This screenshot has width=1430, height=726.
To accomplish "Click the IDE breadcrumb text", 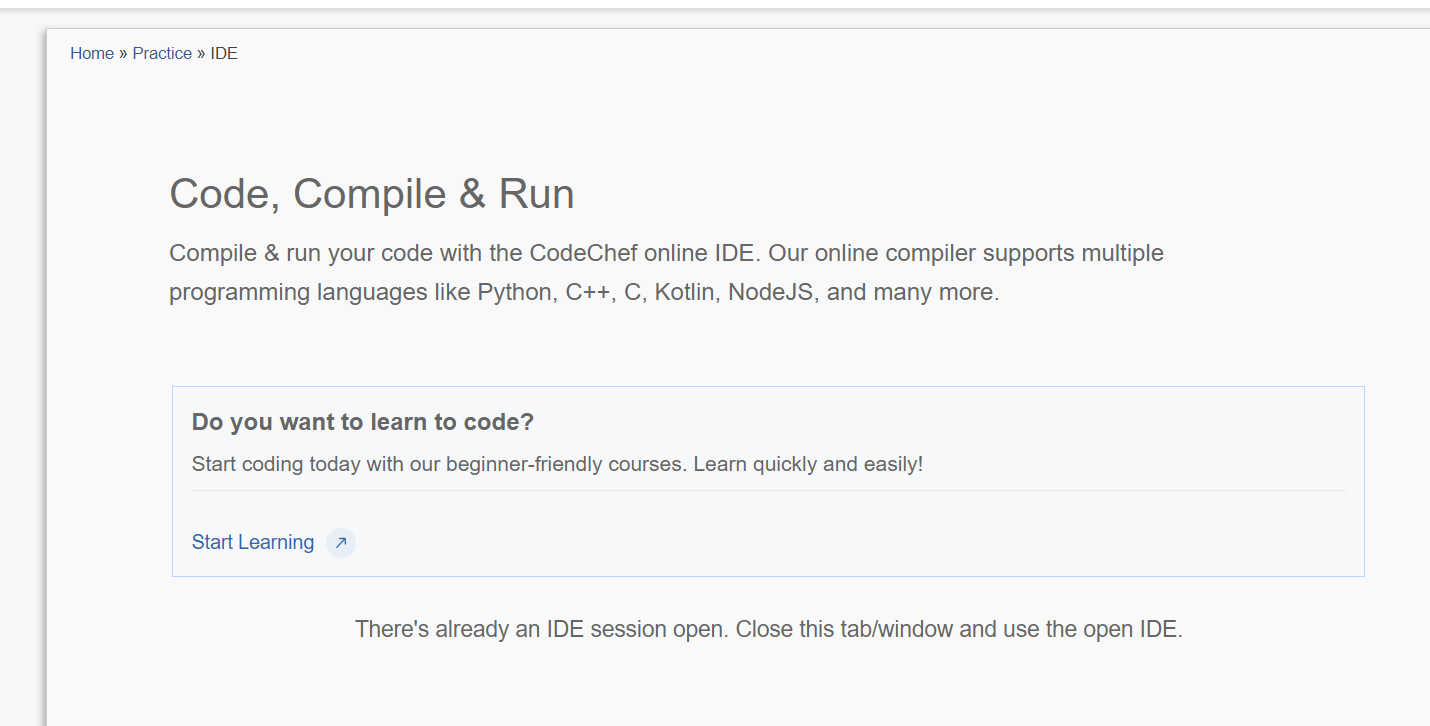I will point(224,54).
